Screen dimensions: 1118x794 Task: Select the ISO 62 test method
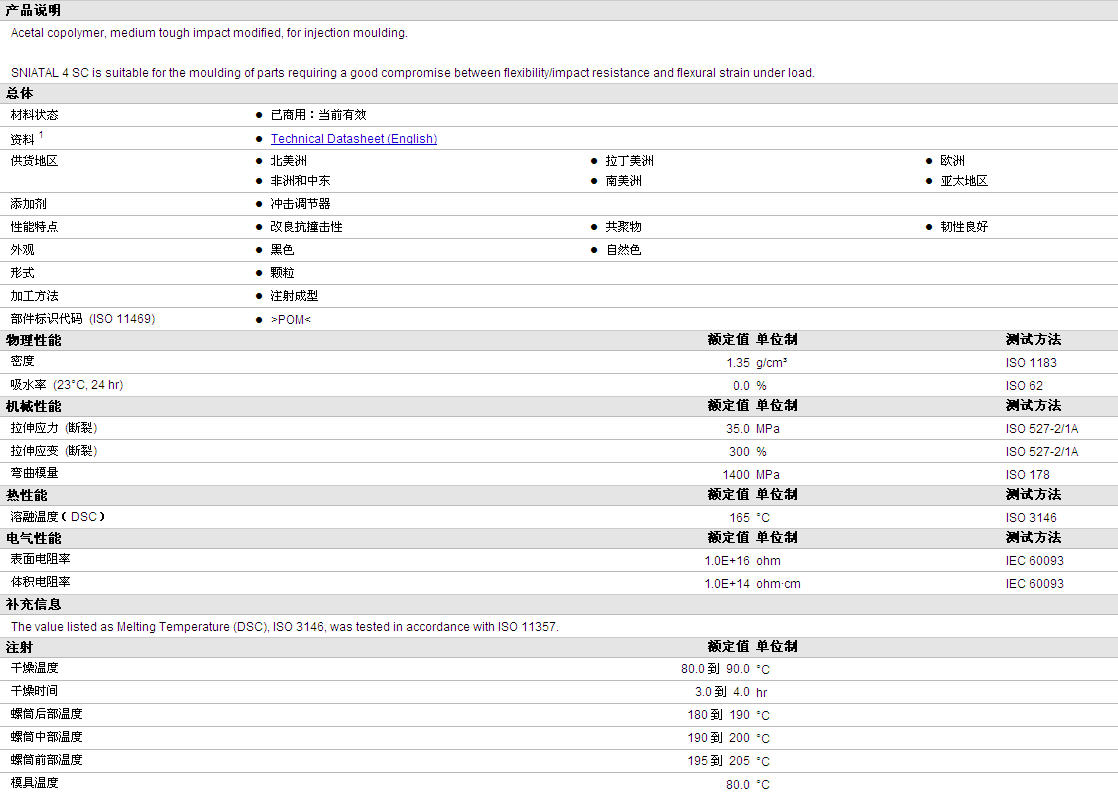click(x=1024, y=386)
